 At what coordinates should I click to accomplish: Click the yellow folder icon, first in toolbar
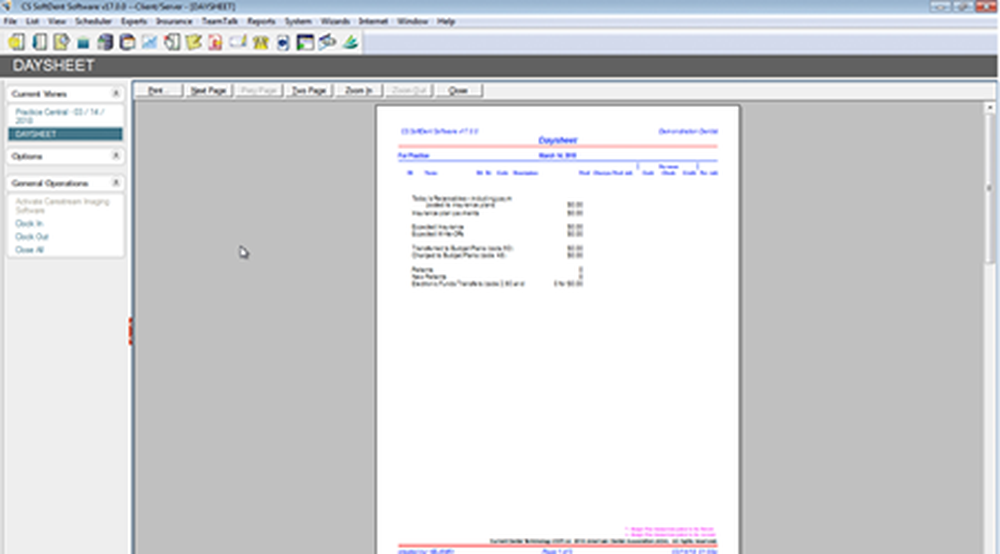[x=17, y=42]
